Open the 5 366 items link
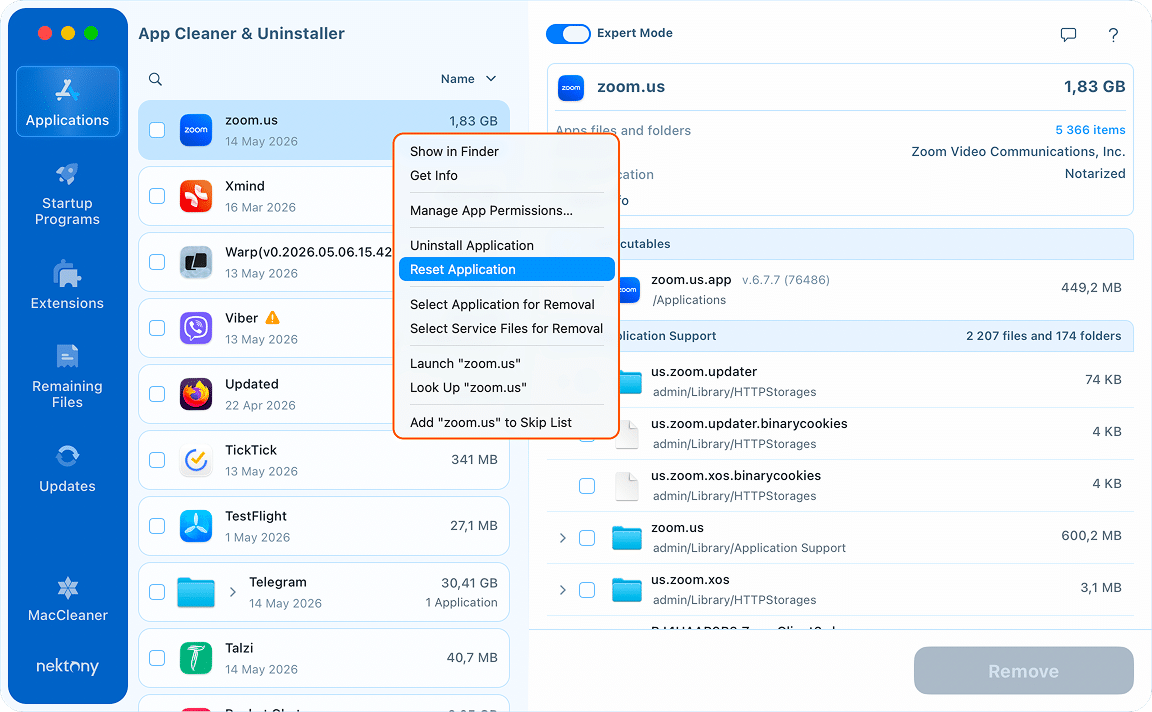Image resolution: width=1152 pixels, height=712 pixels. point(1090,130)
